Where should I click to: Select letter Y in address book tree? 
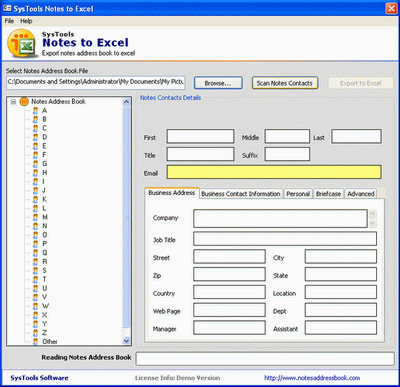pyautogui.click(x=45, y=324)
